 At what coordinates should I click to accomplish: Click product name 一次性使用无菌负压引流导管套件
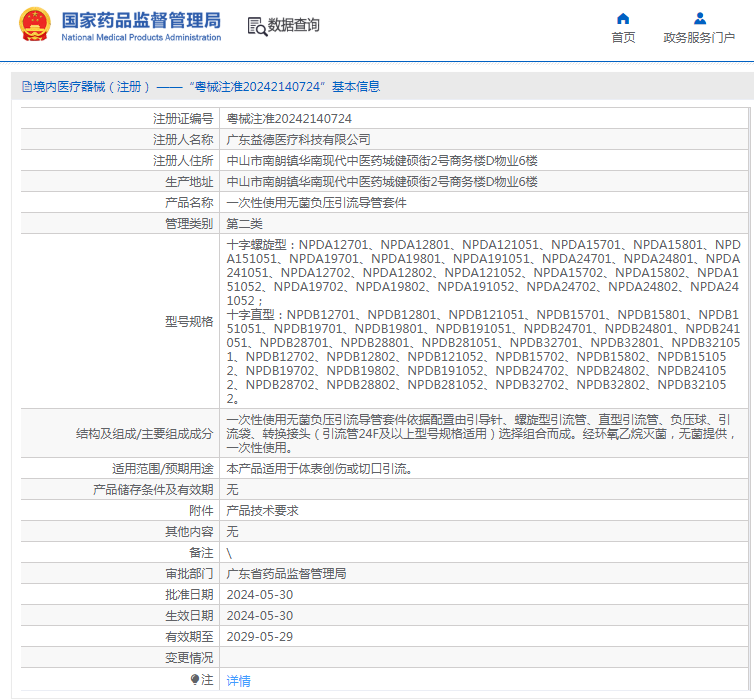(x=316, y=202)
